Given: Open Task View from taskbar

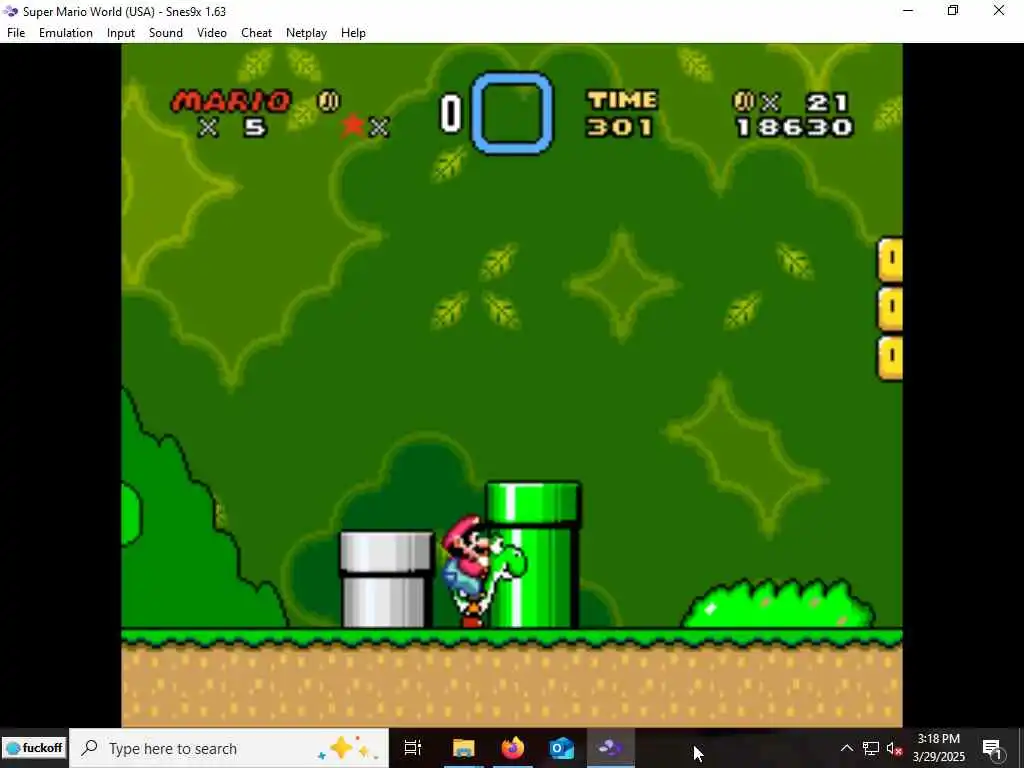Looking at the screenshot, I should click(413, 748).
